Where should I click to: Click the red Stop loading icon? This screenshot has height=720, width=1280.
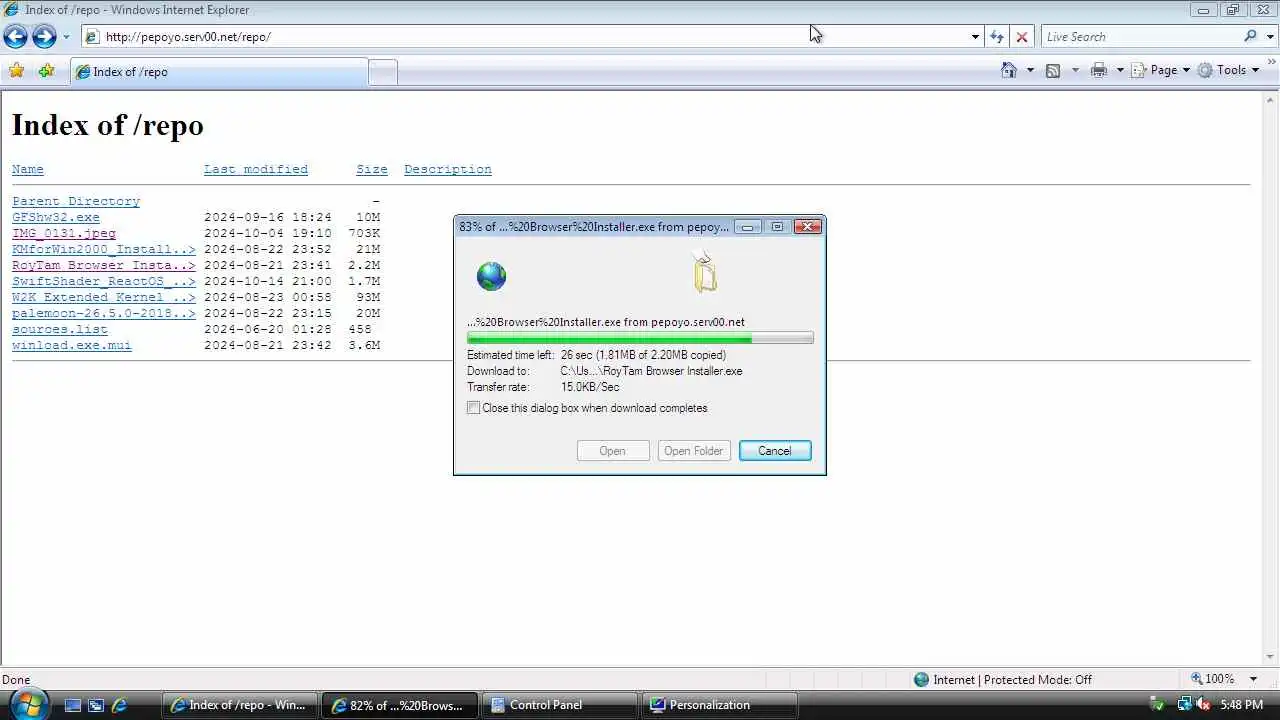pyautogui.click(x=1021, y=37)
